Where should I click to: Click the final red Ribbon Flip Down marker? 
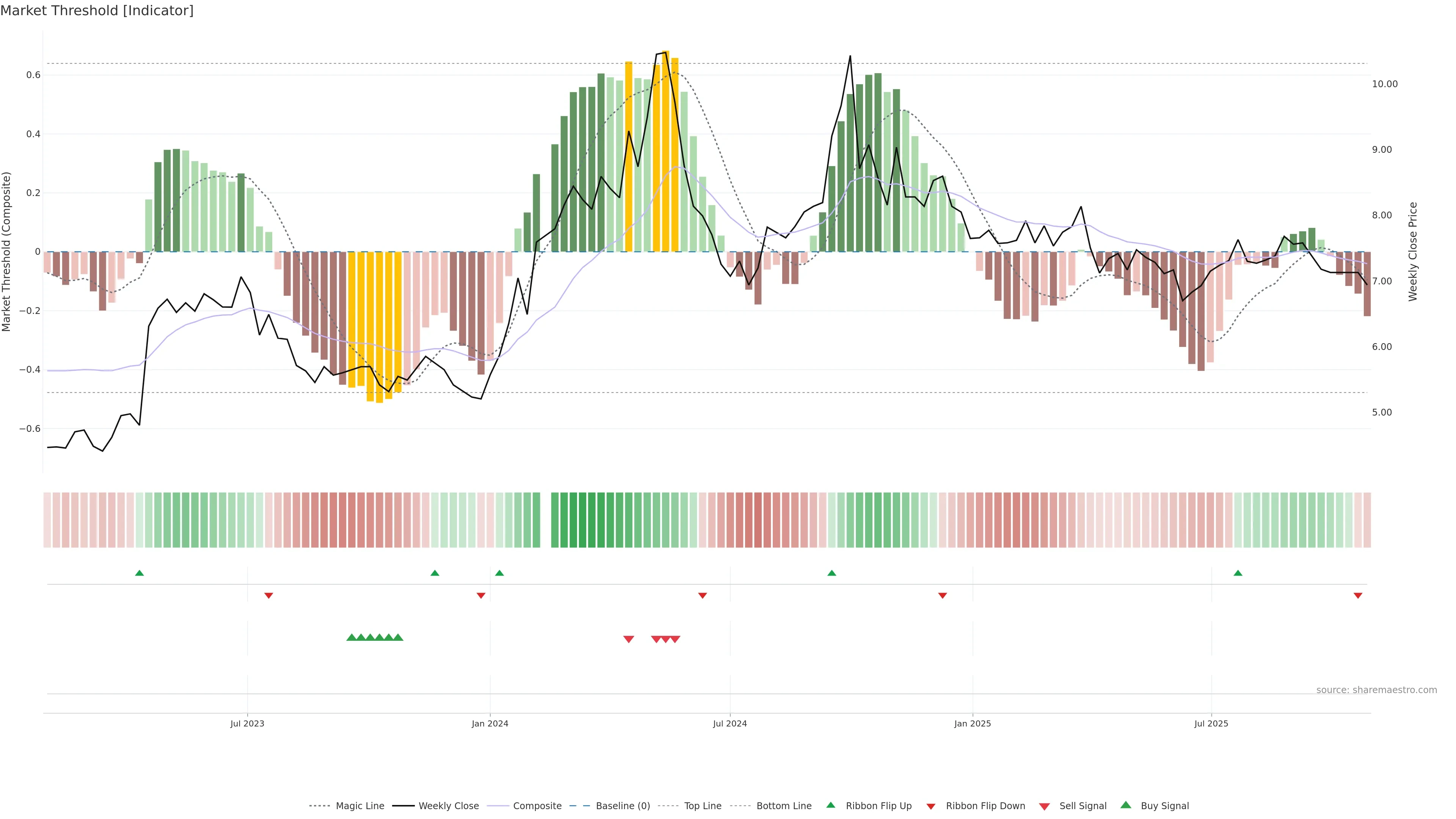(x=1358, y=596)
